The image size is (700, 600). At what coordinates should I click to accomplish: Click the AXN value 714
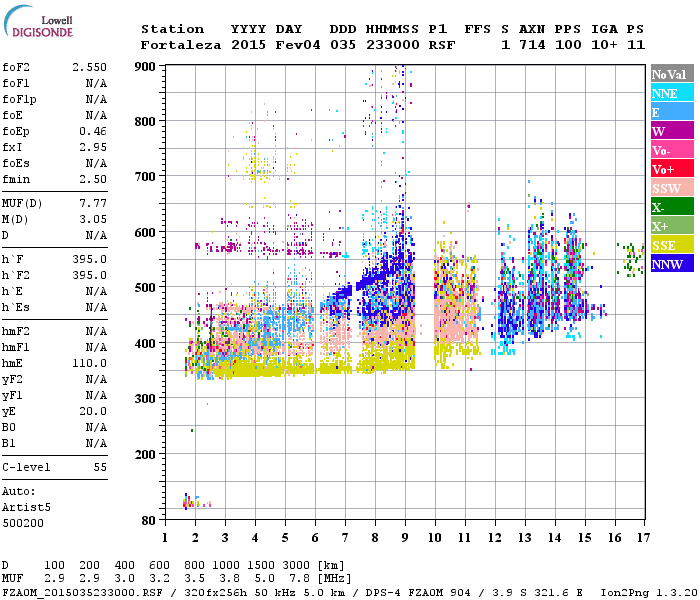(x=532, y=45)
